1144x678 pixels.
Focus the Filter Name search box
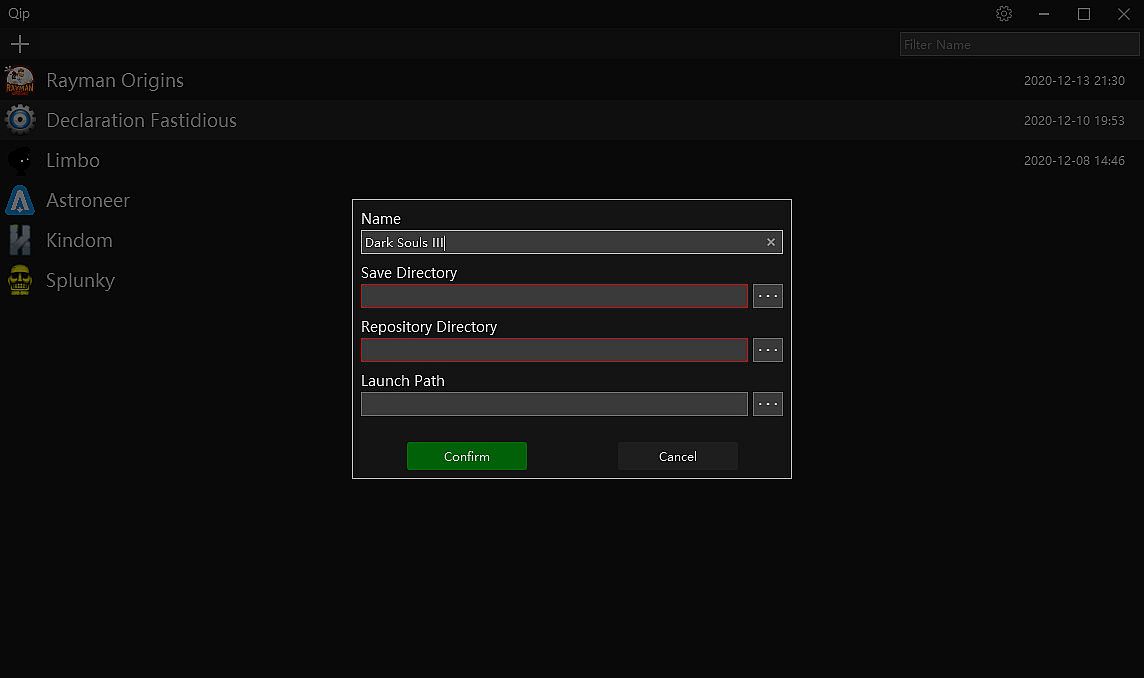[1019, 45]
